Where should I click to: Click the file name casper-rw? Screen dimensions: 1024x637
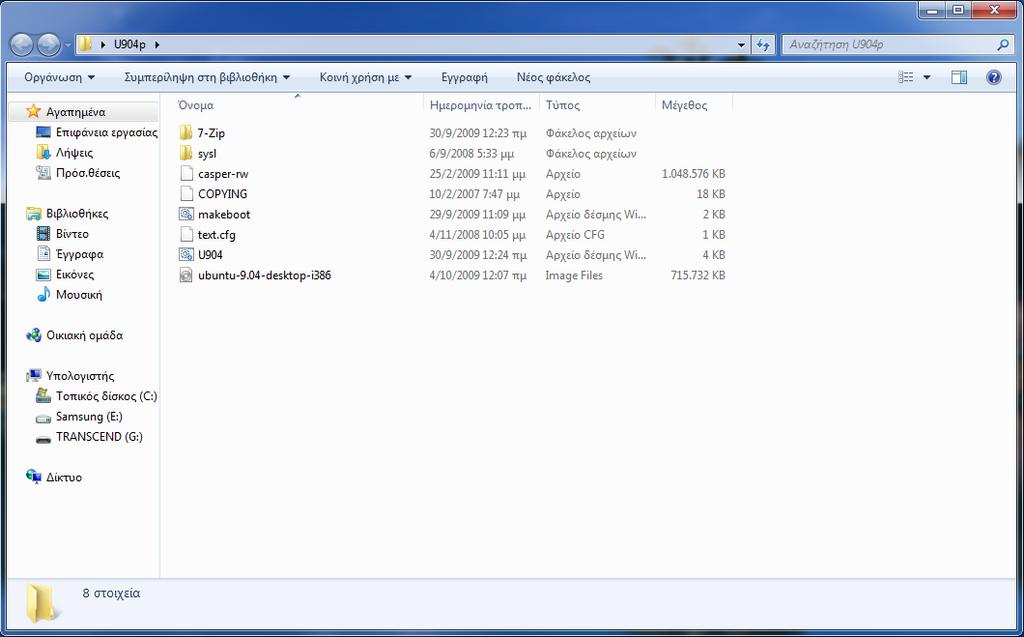tap(223, 174)
